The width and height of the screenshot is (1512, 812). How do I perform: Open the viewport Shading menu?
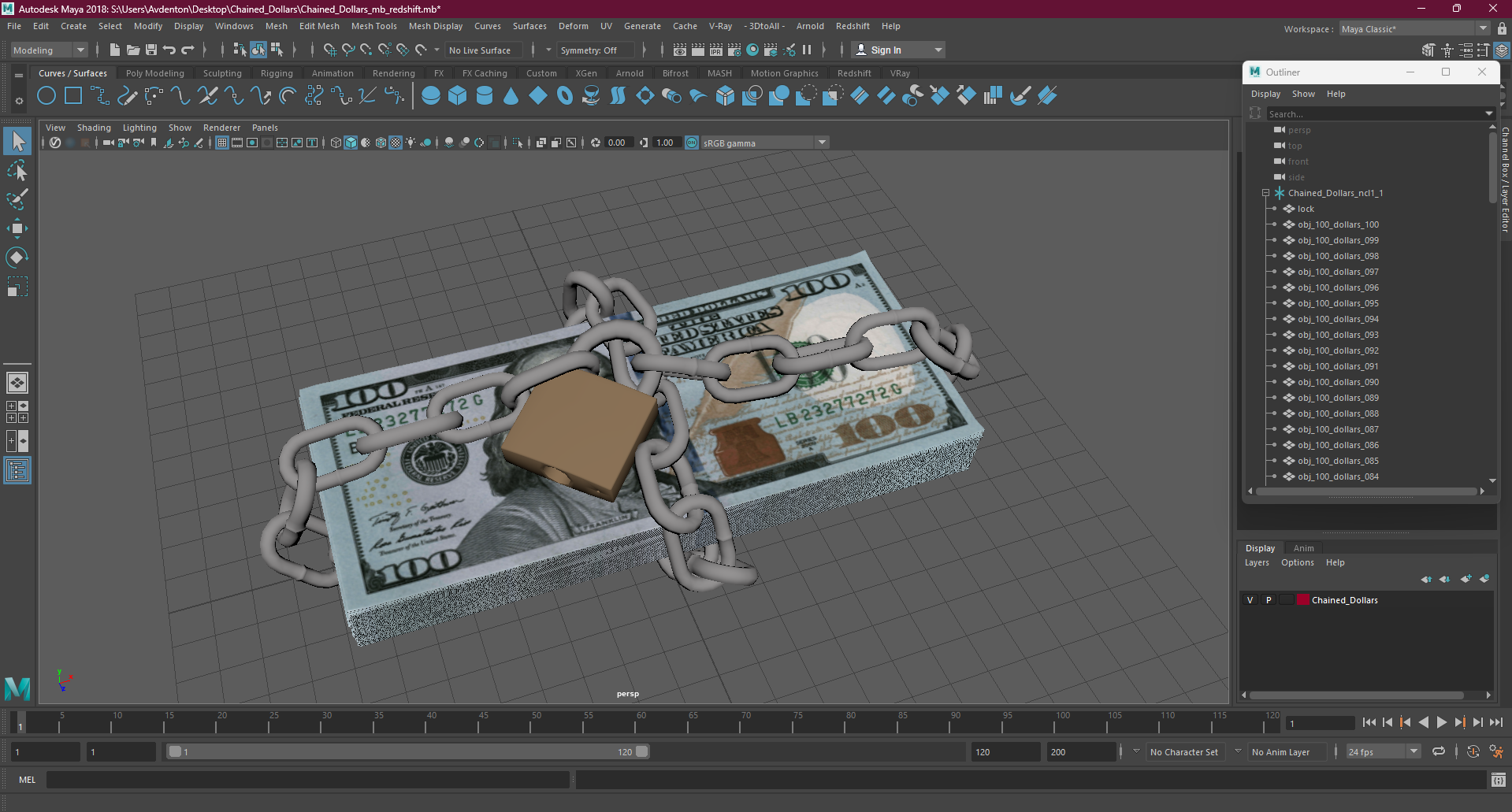click(94, 128)
